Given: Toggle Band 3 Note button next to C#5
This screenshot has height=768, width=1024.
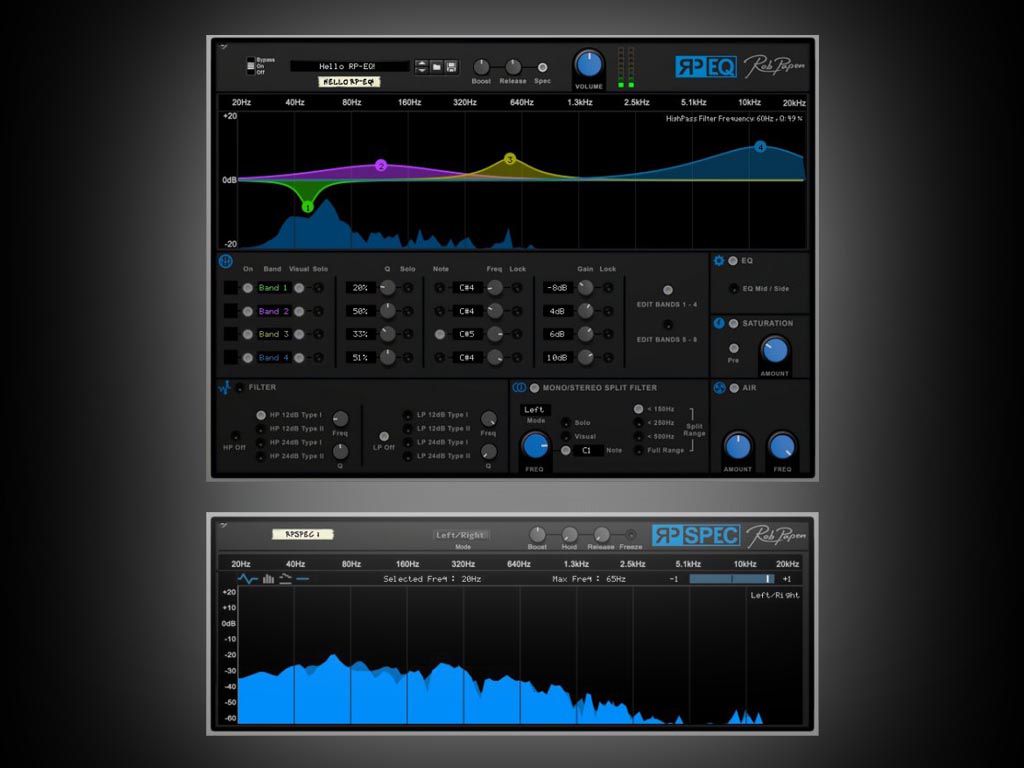Looking at the screenshot, I should (x=440, y=334).
